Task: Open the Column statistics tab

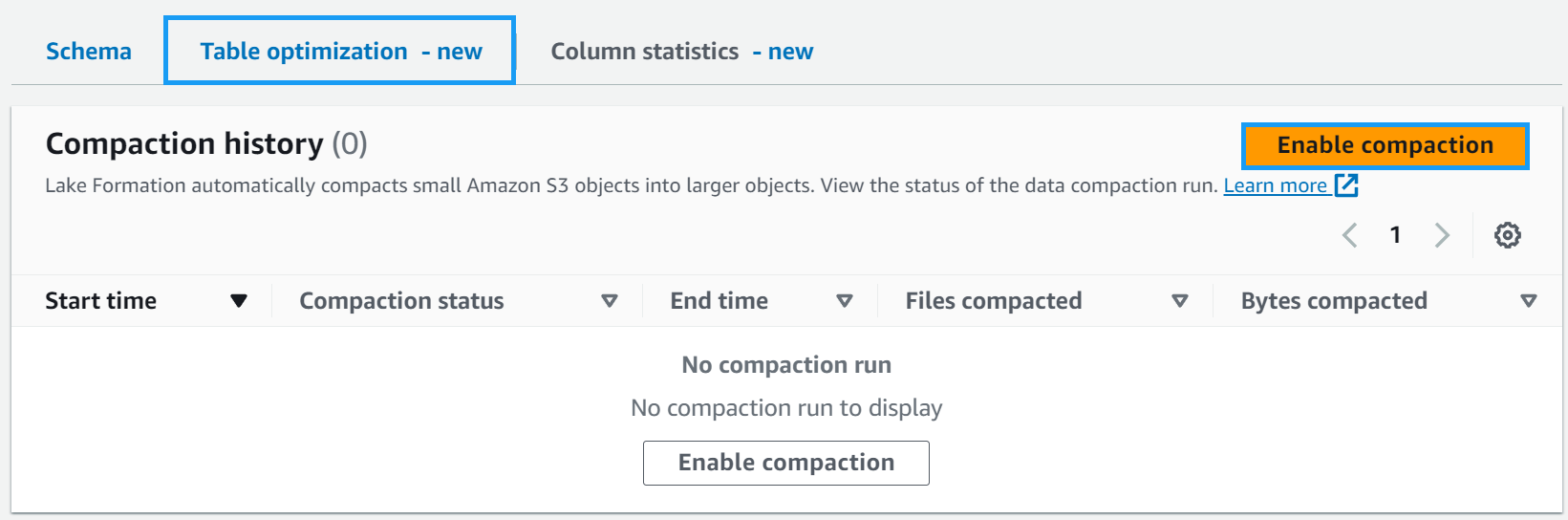Action: [681, 52]
